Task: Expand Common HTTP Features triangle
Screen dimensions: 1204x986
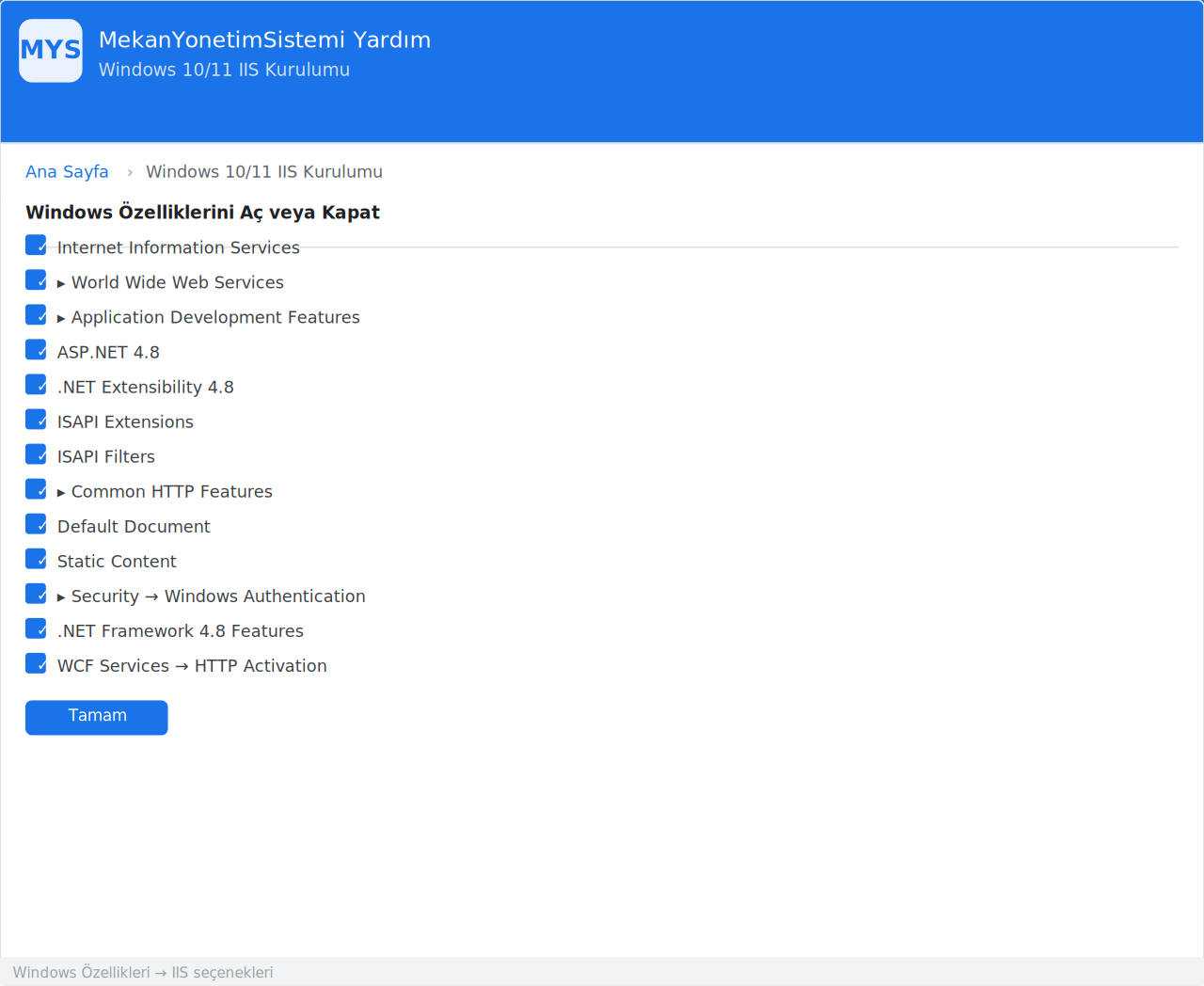Action: (x=61, y=492)
